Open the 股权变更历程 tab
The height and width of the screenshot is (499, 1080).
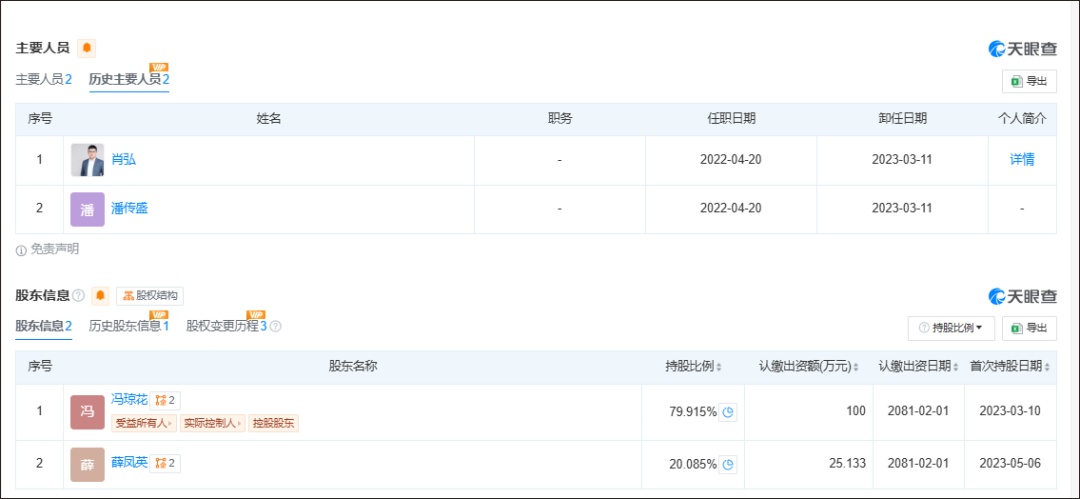(x=226, y=326)
